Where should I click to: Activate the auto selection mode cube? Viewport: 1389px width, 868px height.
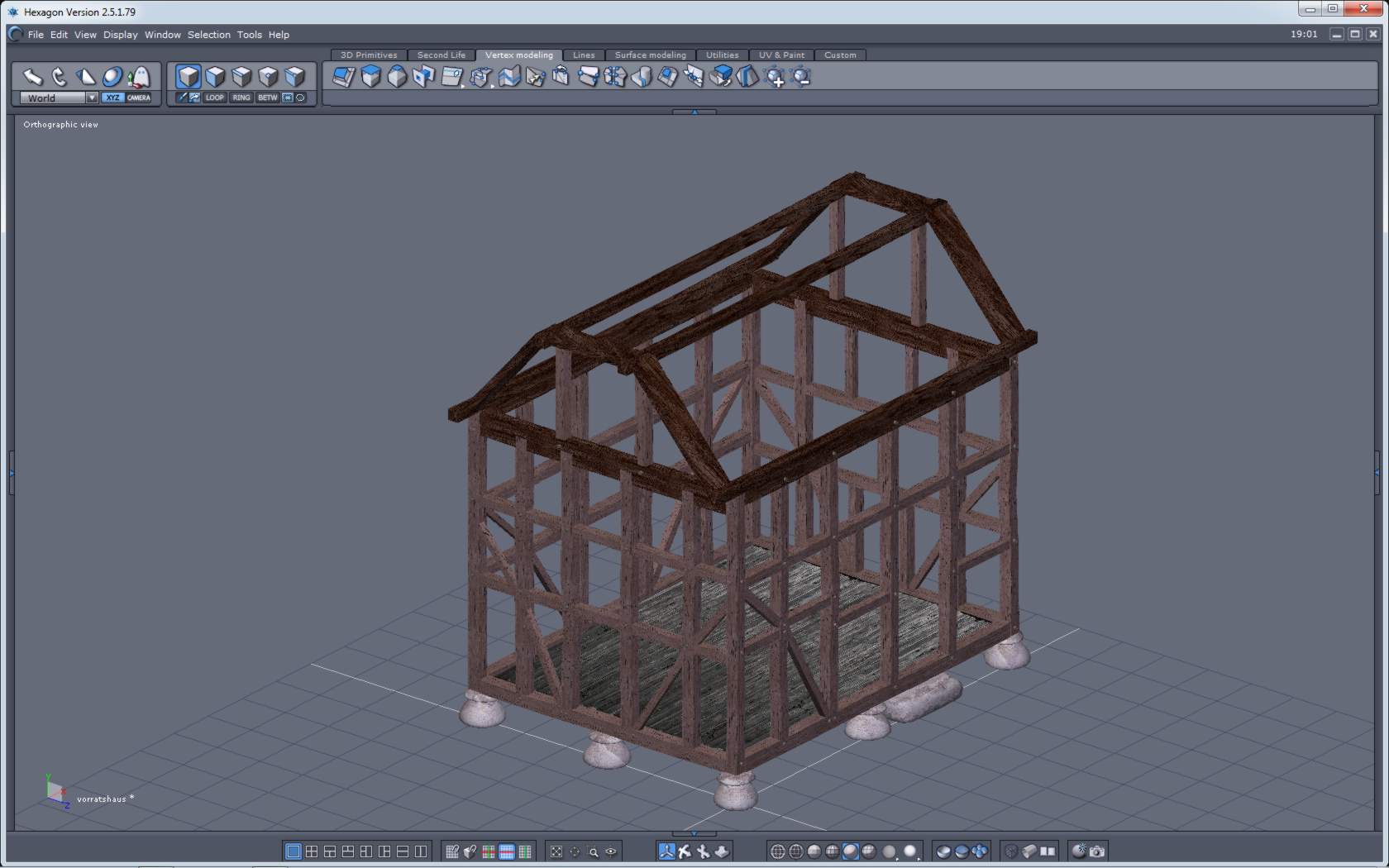point(189,77)
